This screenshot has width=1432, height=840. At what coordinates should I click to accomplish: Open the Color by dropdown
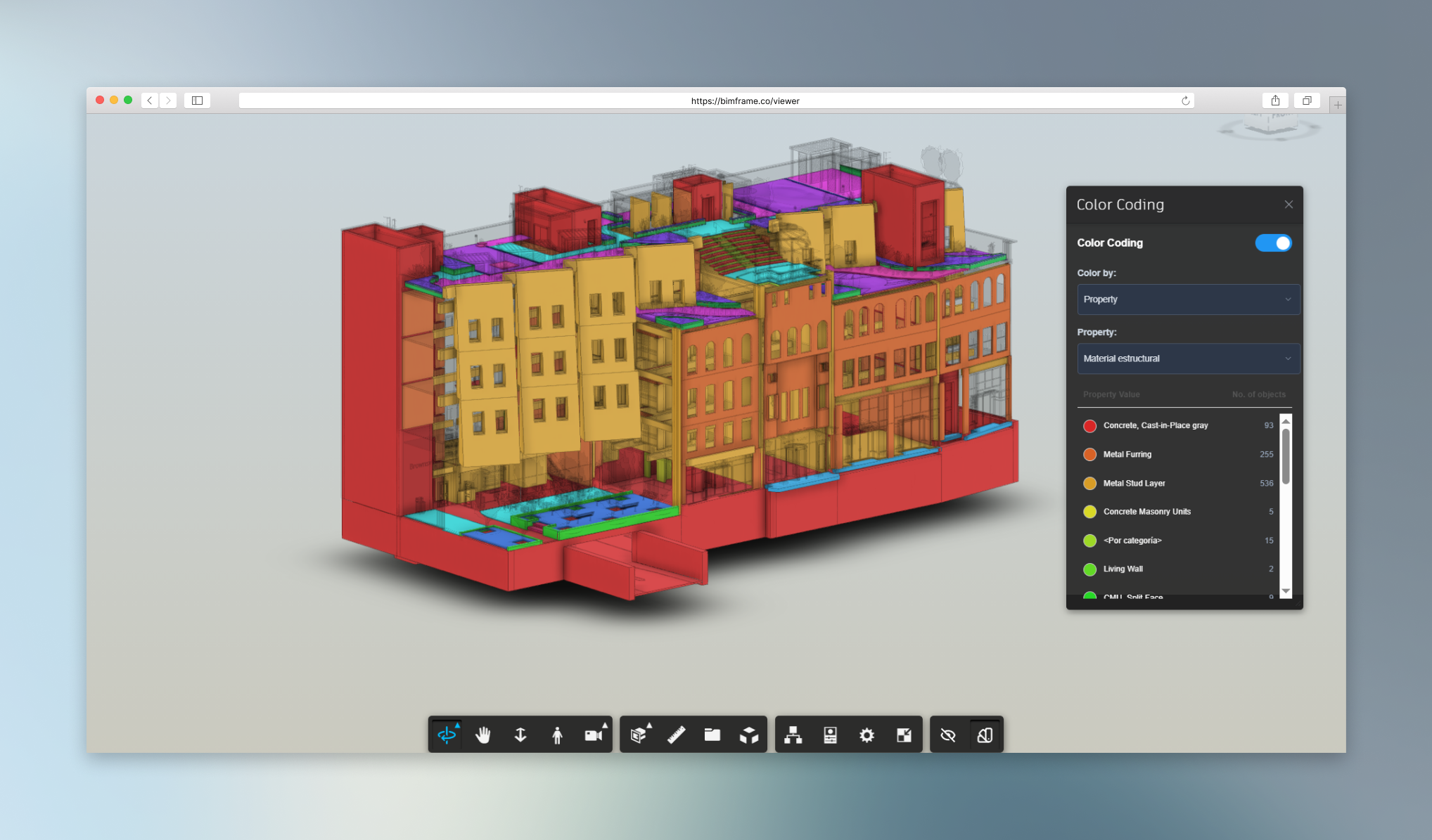[x=1188, y=299]
